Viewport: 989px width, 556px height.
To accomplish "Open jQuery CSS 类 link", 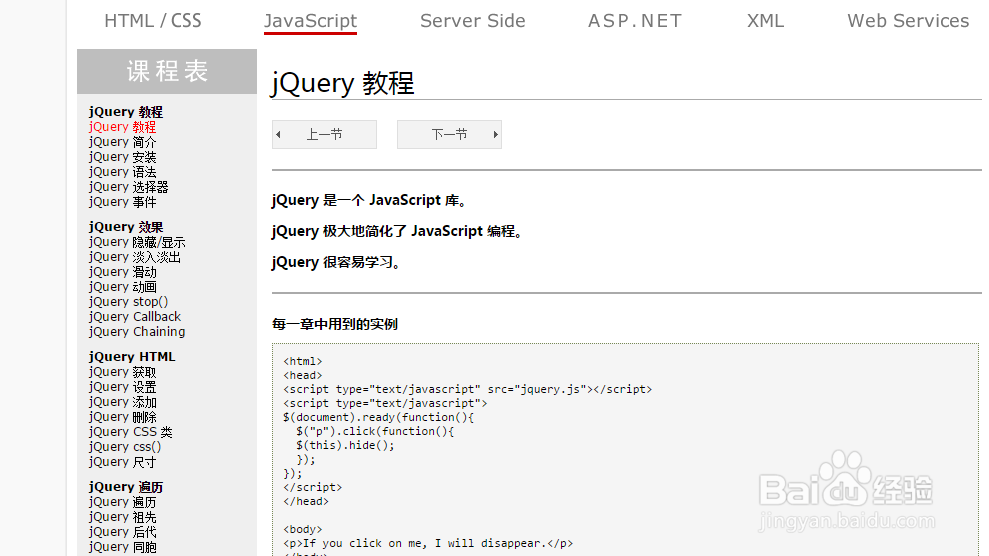I will 131,432.
